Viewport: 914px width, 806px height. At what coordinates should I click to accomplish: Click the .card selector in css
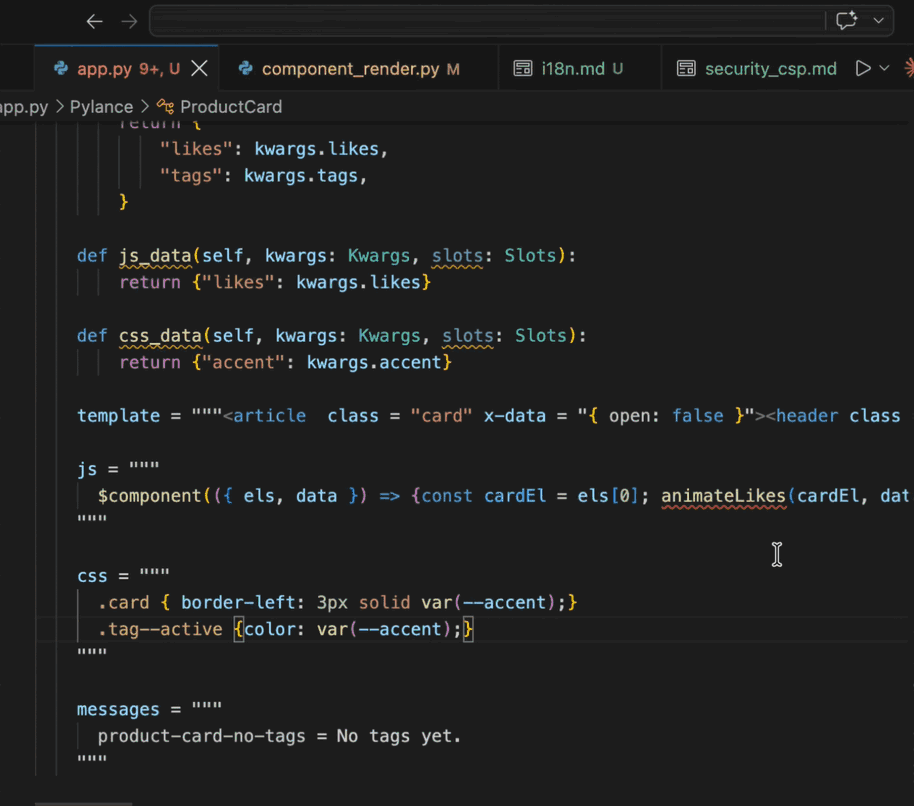[x=124, y=603]
